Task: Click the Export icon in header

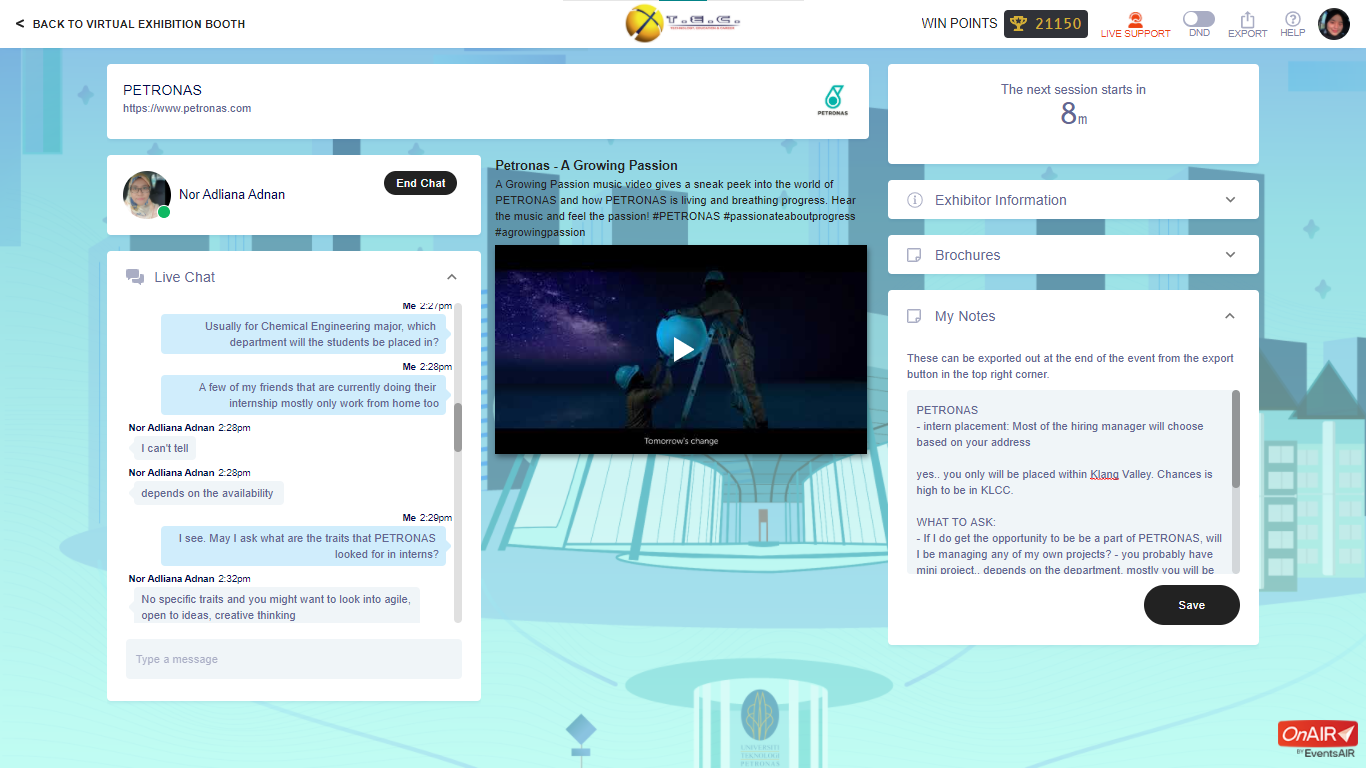Action: (x=1247, y=24)
